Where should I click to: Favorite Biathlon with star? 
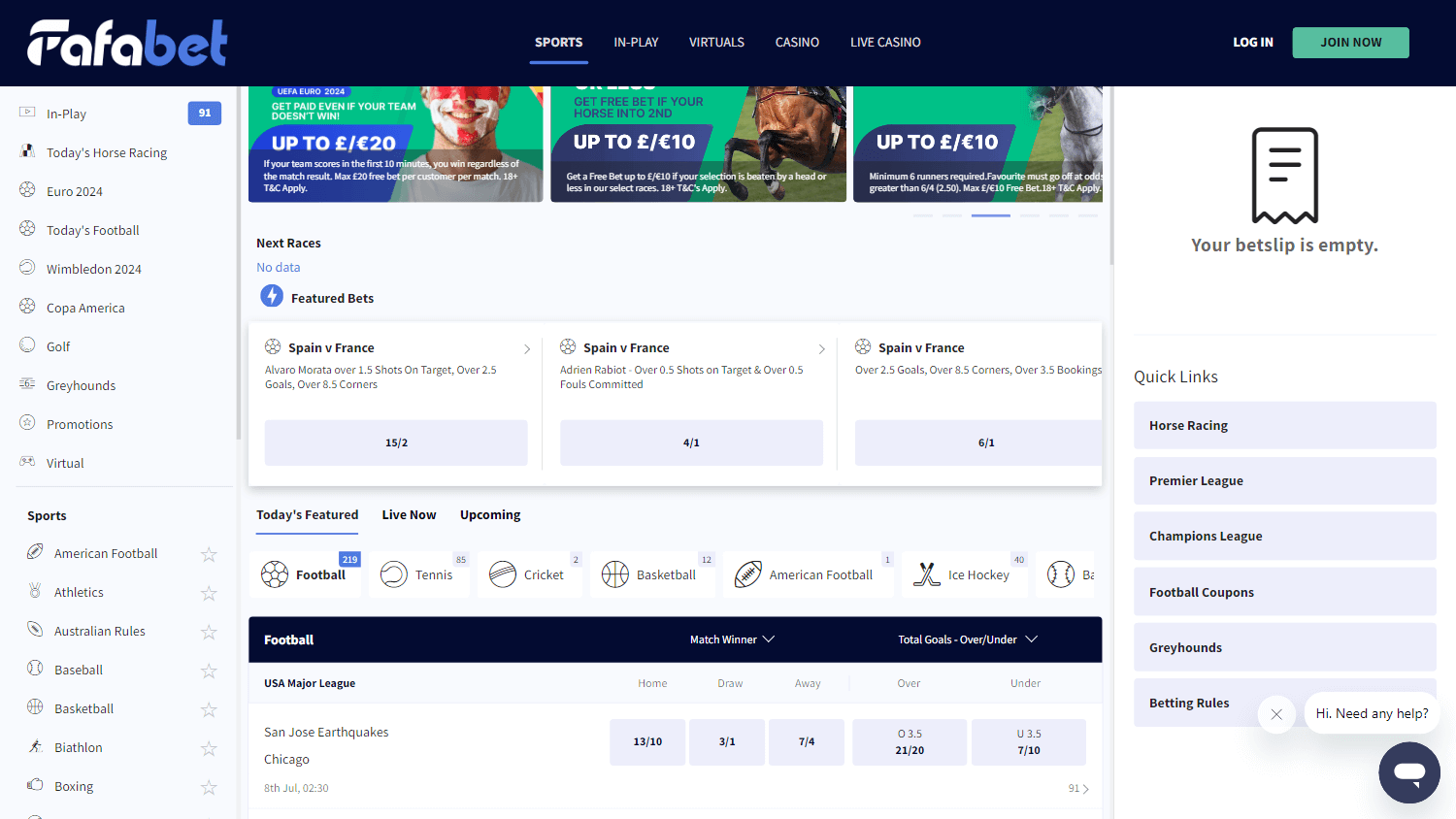(208, 748)
